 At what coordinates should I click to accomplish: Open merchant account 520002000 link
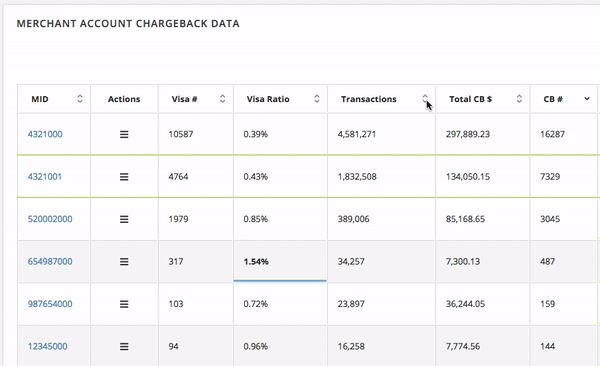50,219
